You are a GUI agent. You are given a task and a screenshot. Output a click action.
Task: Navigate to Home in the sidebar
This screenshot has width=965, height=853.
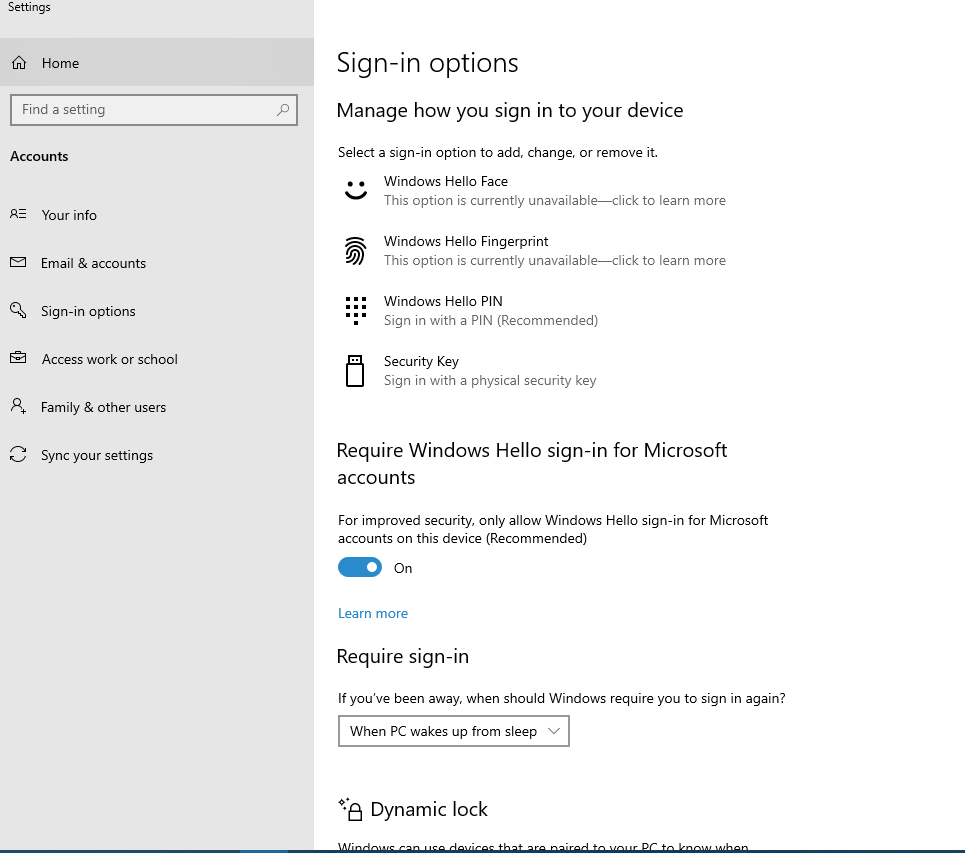click(x=60, y=62)
